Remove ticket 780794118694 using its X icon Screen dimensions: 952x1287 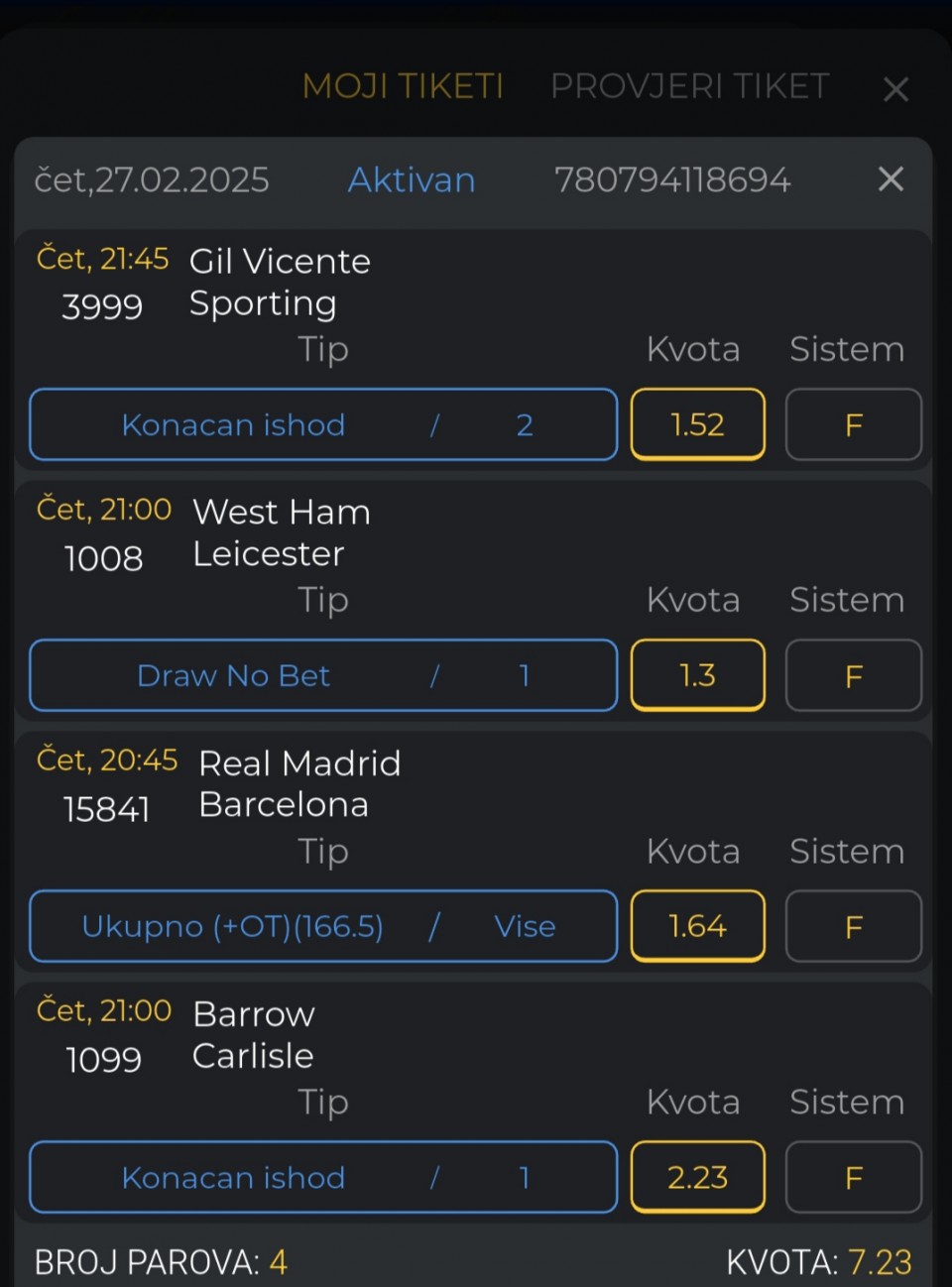point(891,178)
